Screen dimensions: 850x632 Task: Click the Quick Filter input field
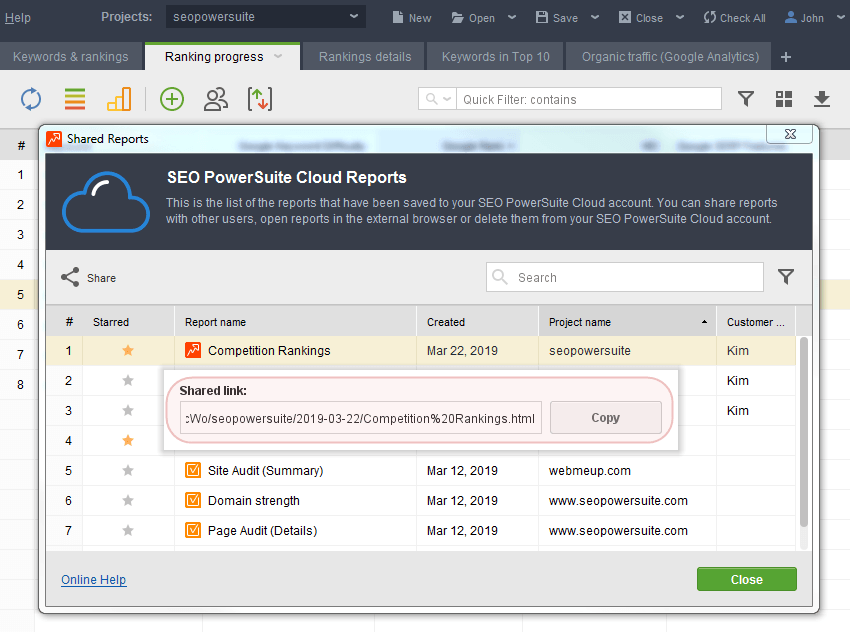[589, 99]
